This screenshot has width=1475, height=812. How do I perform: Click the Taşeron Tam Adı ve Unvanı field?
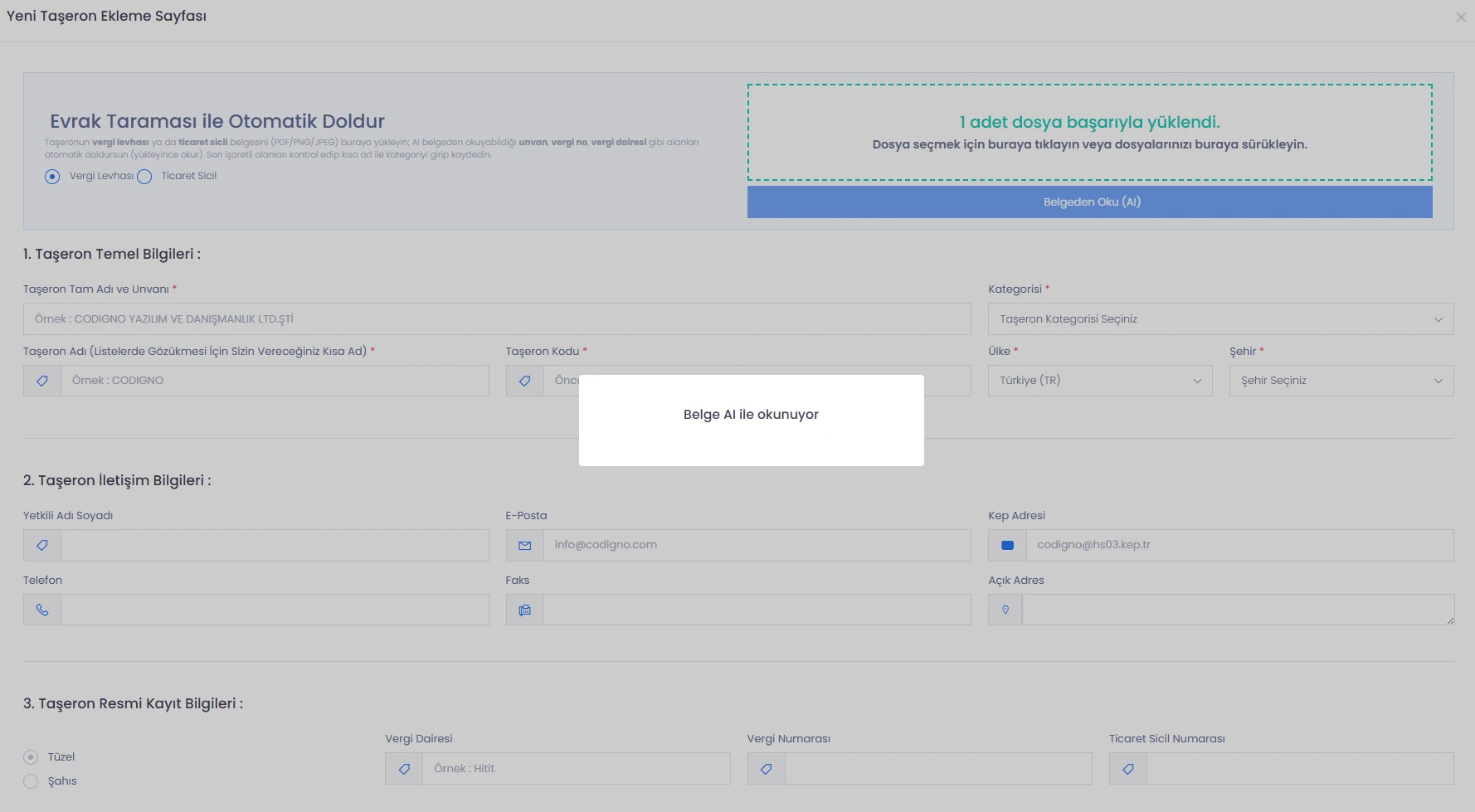click(497, 319)
